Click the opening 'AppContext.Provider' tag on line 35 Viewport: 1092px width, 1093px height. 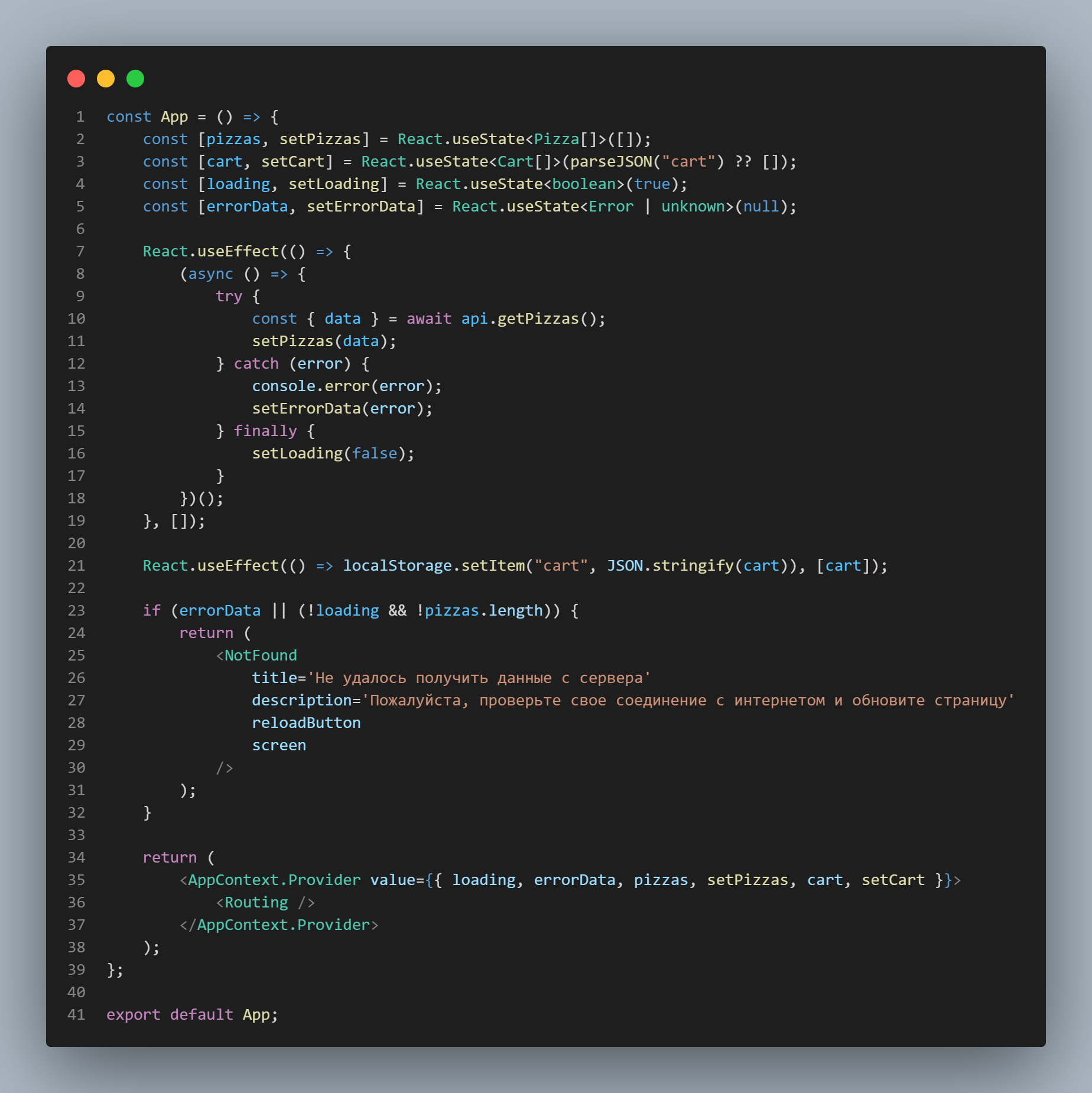pos(274,880)
